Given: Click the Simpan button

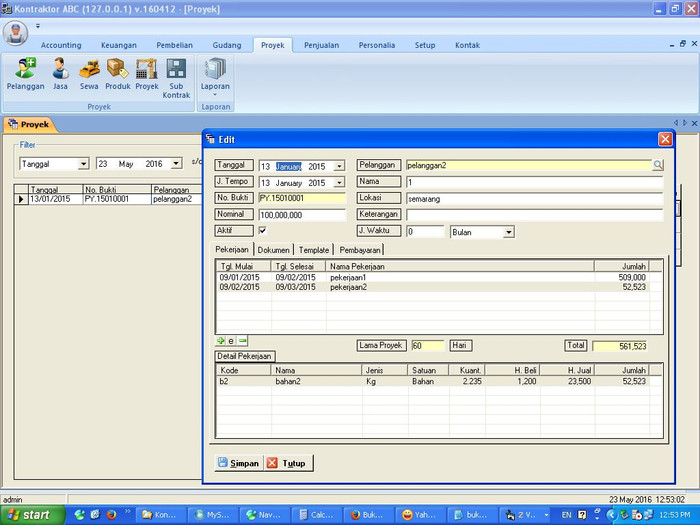Looking at the screenshot, I should coord(238,463).
